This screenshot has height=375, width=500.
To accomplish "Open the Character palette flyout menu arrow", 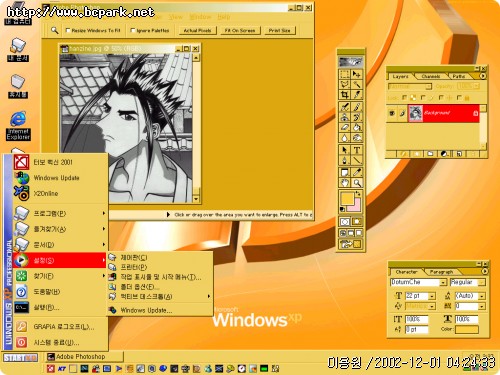I will [x=484, y=272].
